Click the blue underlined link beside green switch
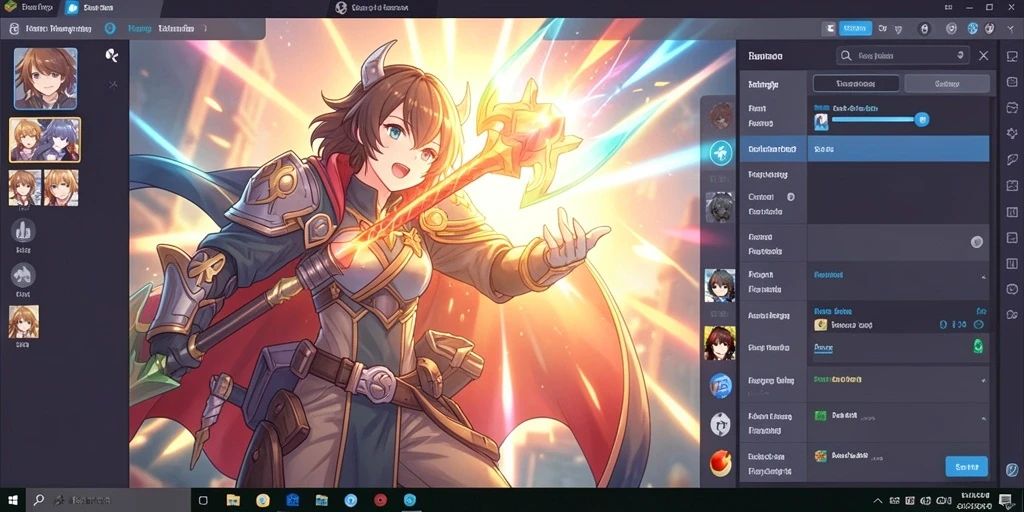 (x=824, y=349)
